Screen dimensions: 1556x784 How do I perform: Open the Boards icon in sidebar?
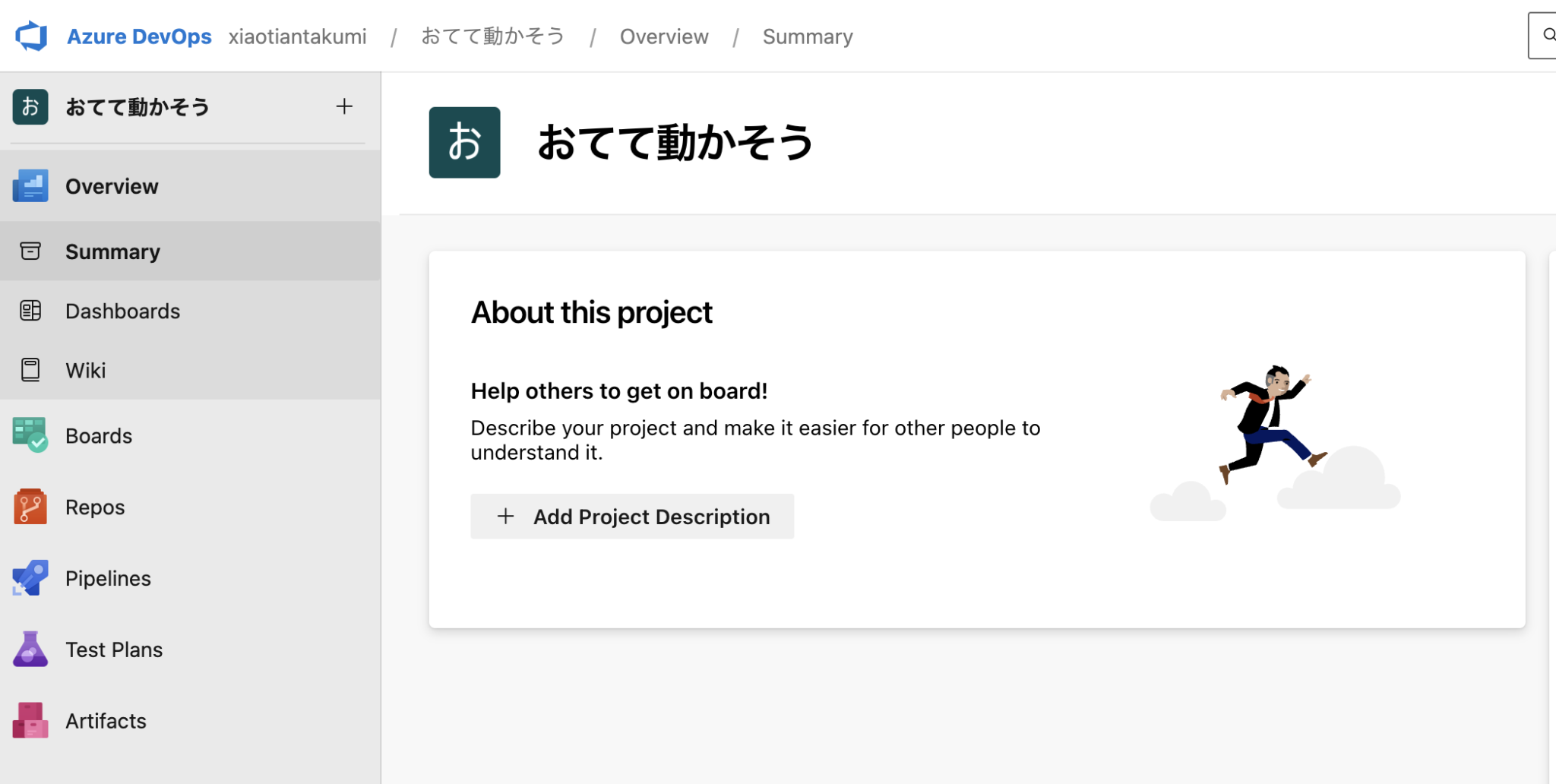click(30, 435)
